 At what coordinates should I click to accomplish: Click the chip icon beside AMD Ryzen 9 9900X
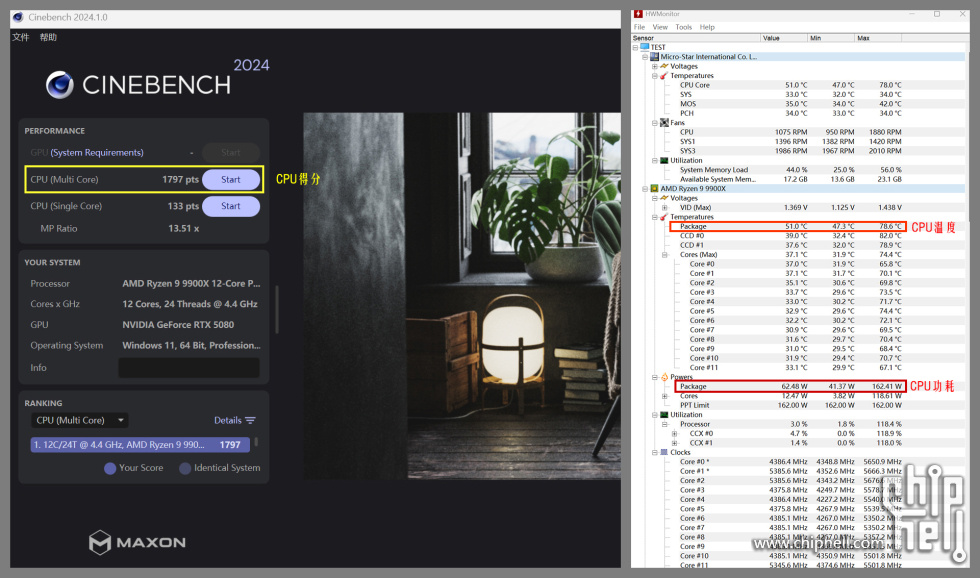click(x=654, y=188)
